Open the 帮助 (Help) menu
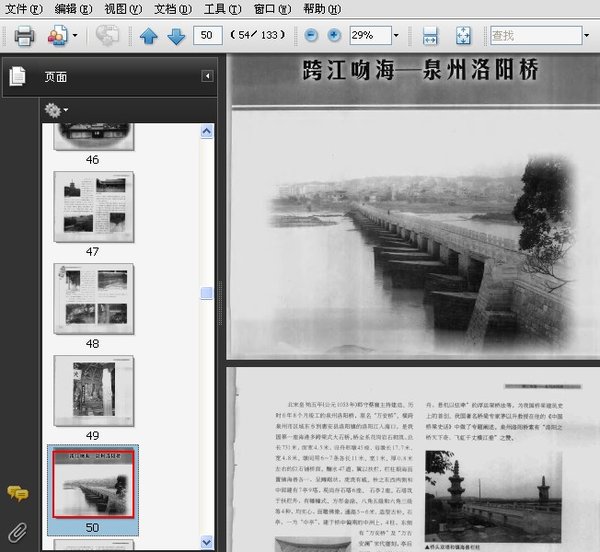The height and width of the screenshot is (552, 600). tap(320, 8)
